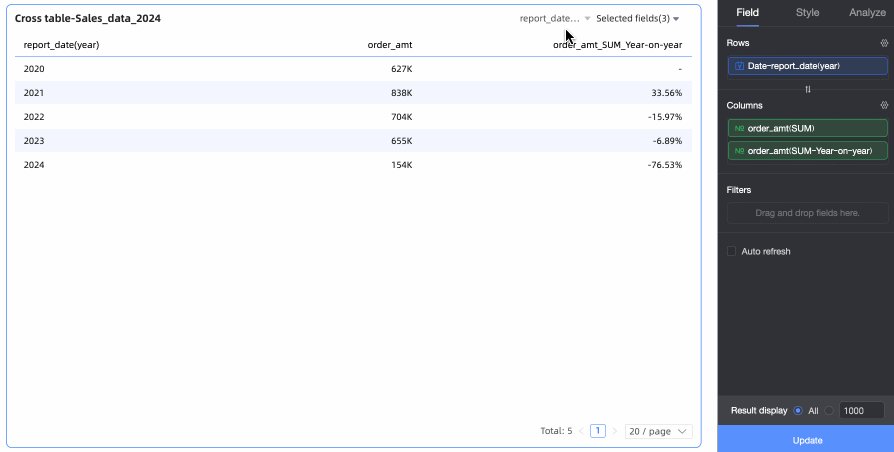Click the -76.53% value cell
Viewport: 894px width, 452px height.
coord(665,165)
